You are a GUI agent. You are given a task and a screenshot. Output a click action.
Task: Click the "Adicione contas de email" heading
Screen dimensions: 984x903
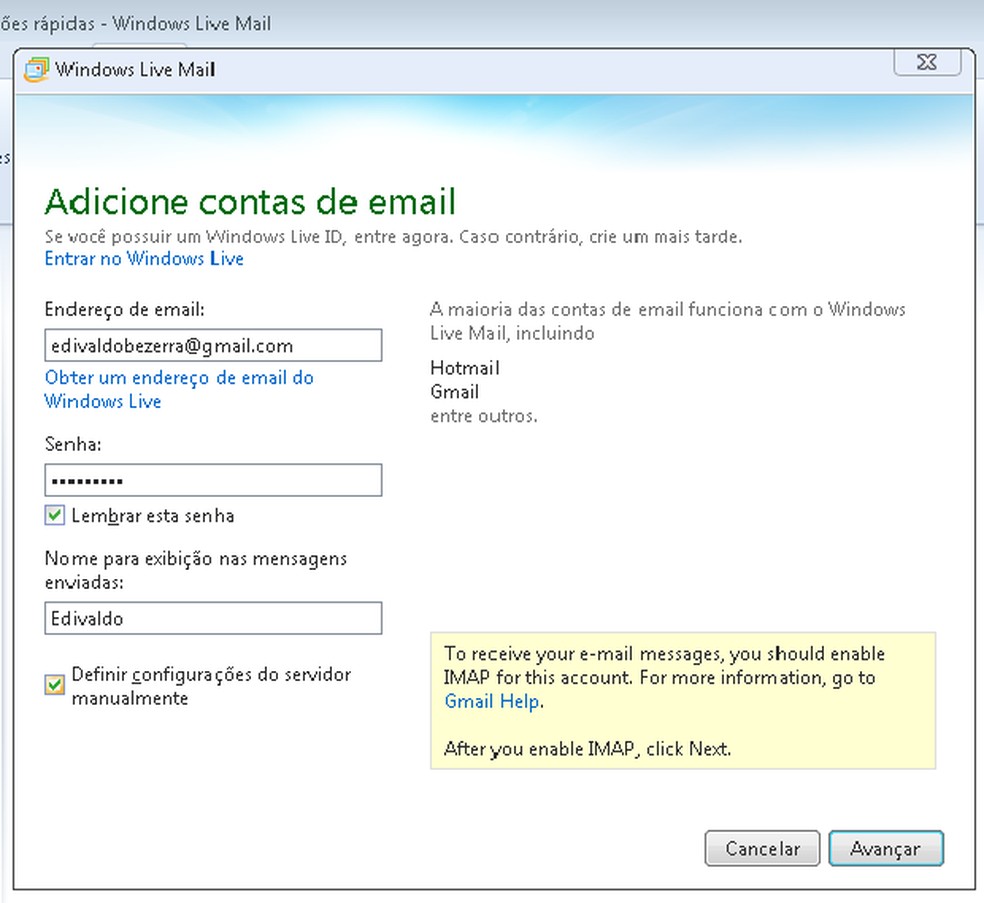(249, 201)
